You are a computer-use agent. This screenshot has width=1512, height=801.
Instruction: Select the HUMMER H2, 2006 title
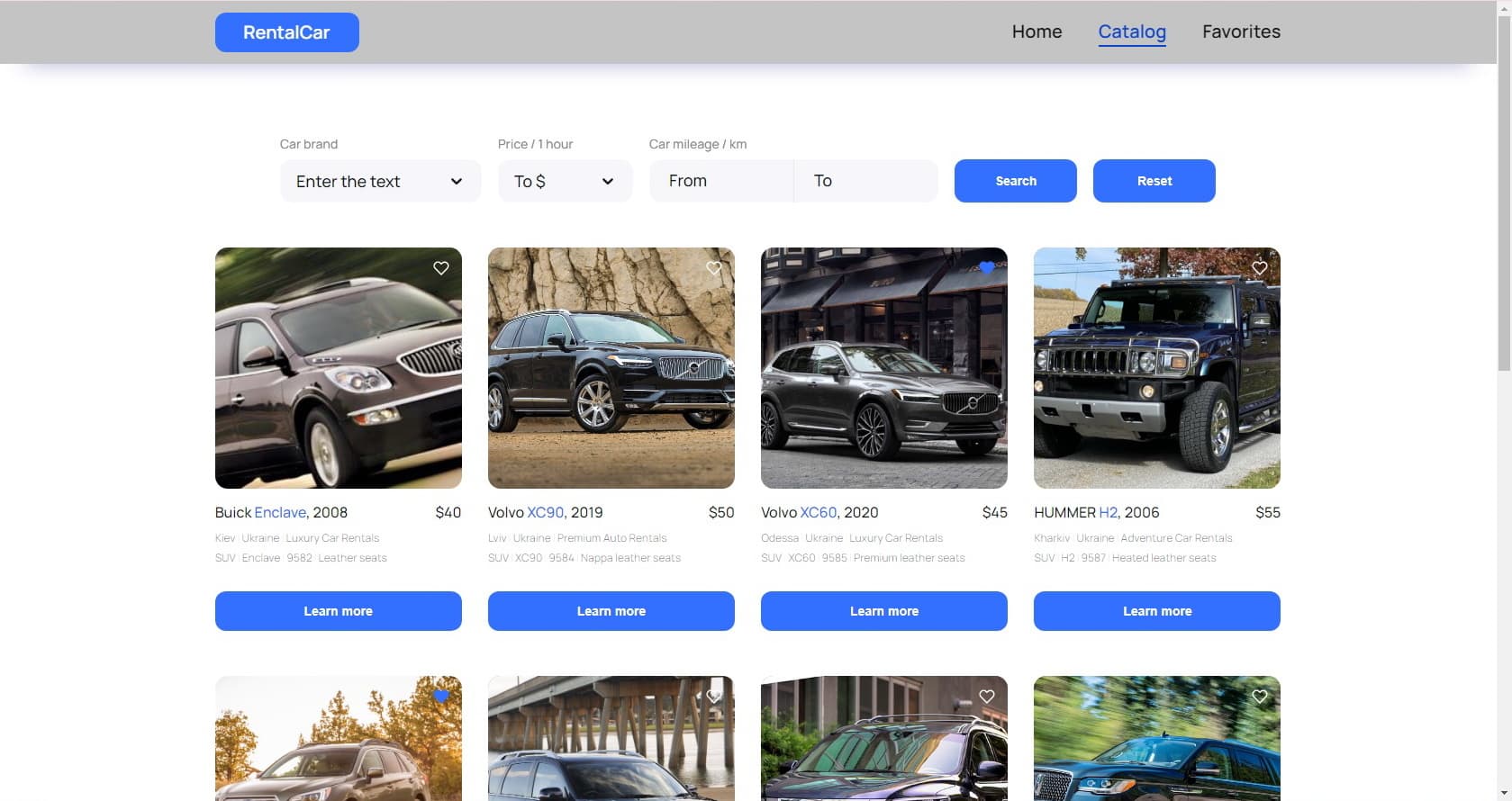click(x=1097, y=512)
